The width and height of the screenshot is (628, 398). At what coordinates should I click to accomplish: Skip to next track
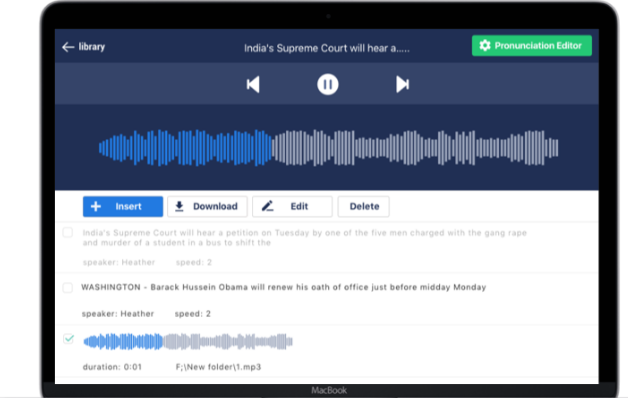coord(402,84)
